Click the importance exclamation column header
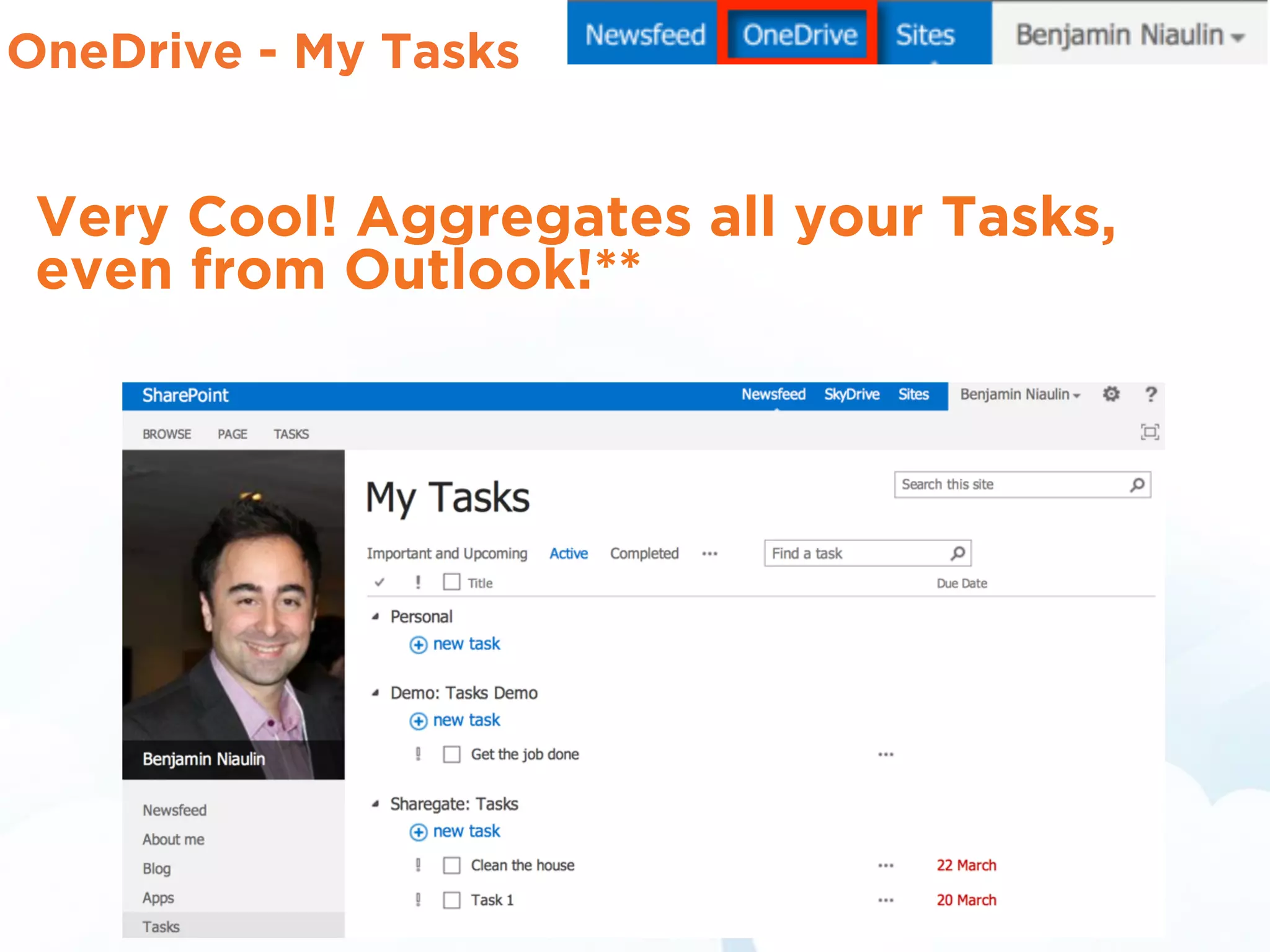 pos(418,582)
